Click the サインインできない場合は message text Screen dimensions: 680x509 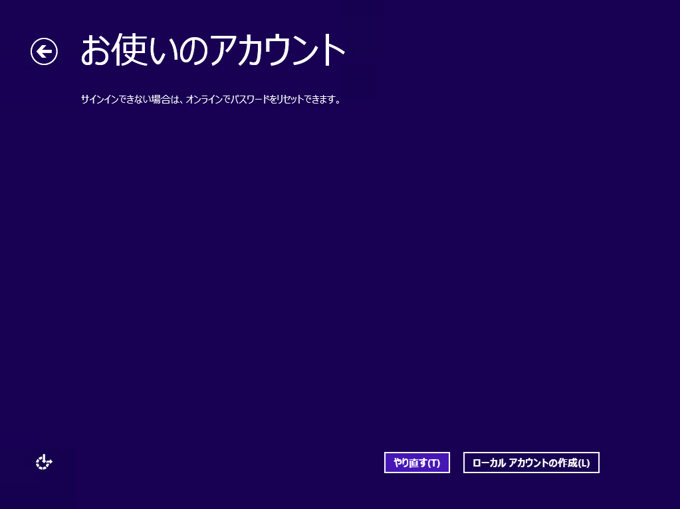211,99
